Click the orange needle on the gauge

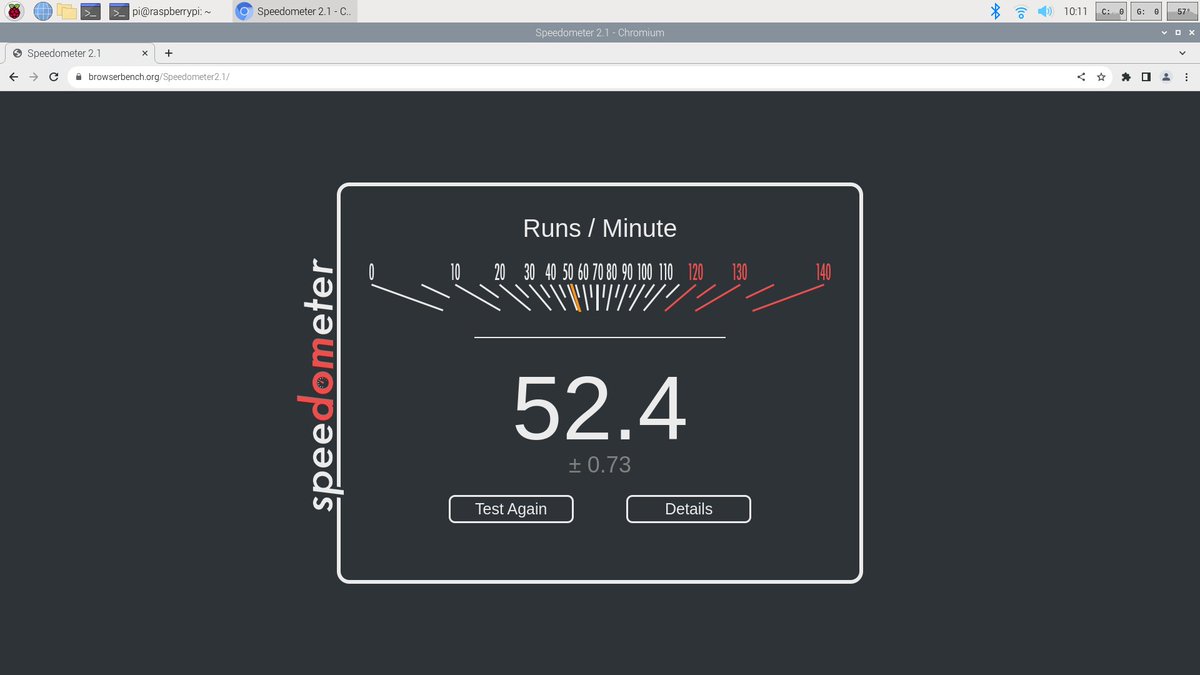coord(575,298)
